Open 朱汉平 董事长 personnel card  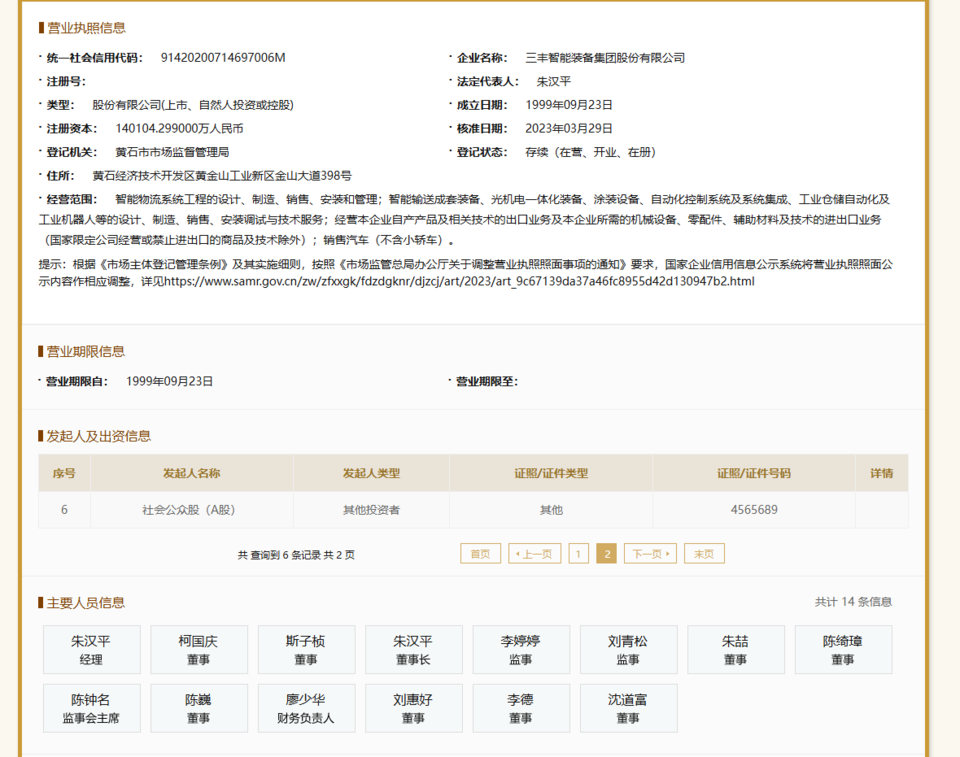(x=414, y=650)
